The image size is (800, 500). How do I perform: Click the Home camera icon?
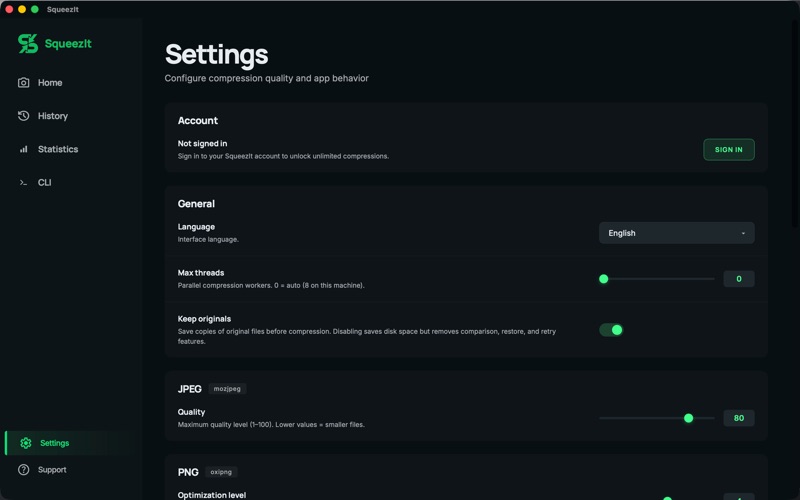click(23, 83)
